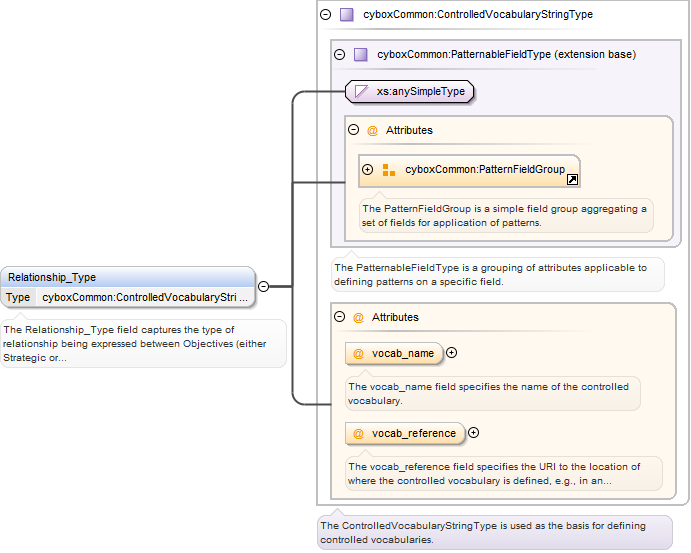Follow the PatternFieldGroup reference arrow icon
691x553 pixels.
(x=572, y=179)
